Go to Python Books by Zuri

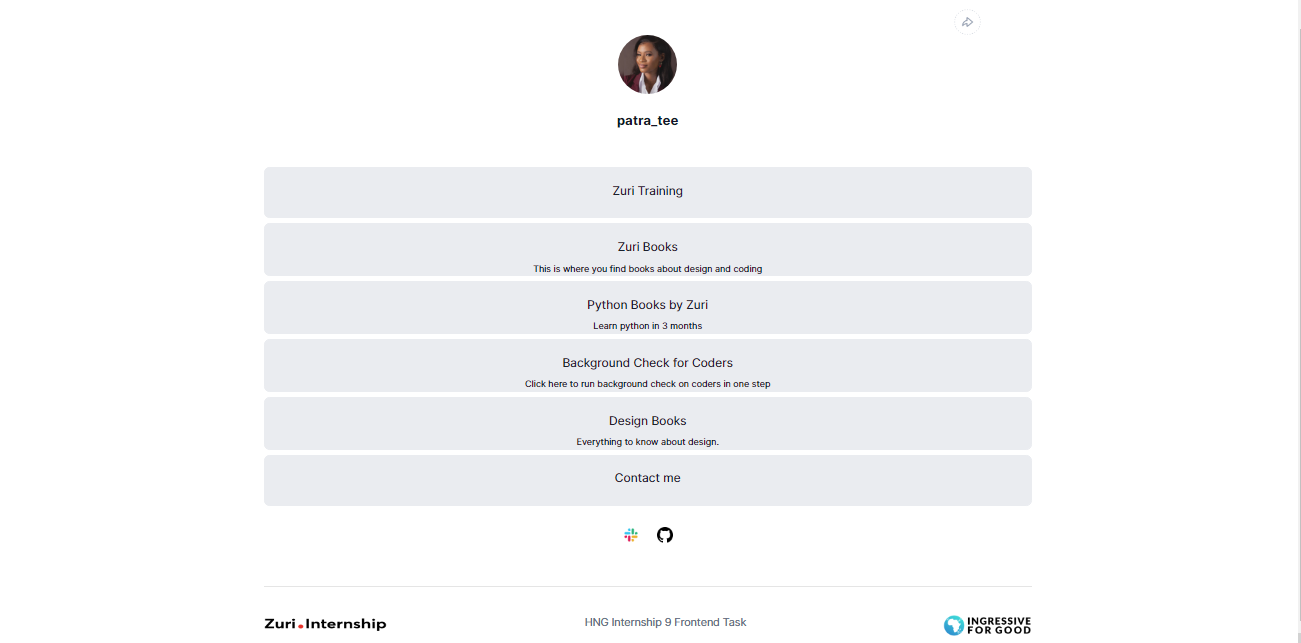(x=647, y=305)
